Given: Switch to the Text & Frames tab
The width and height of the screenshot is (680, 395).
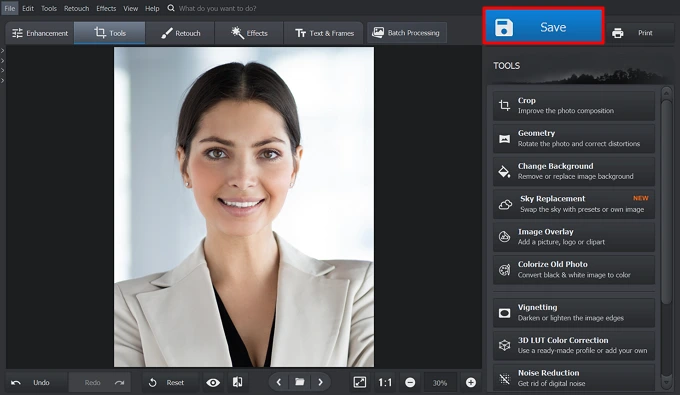Looking at the screenshot, I should coord(324,33).
